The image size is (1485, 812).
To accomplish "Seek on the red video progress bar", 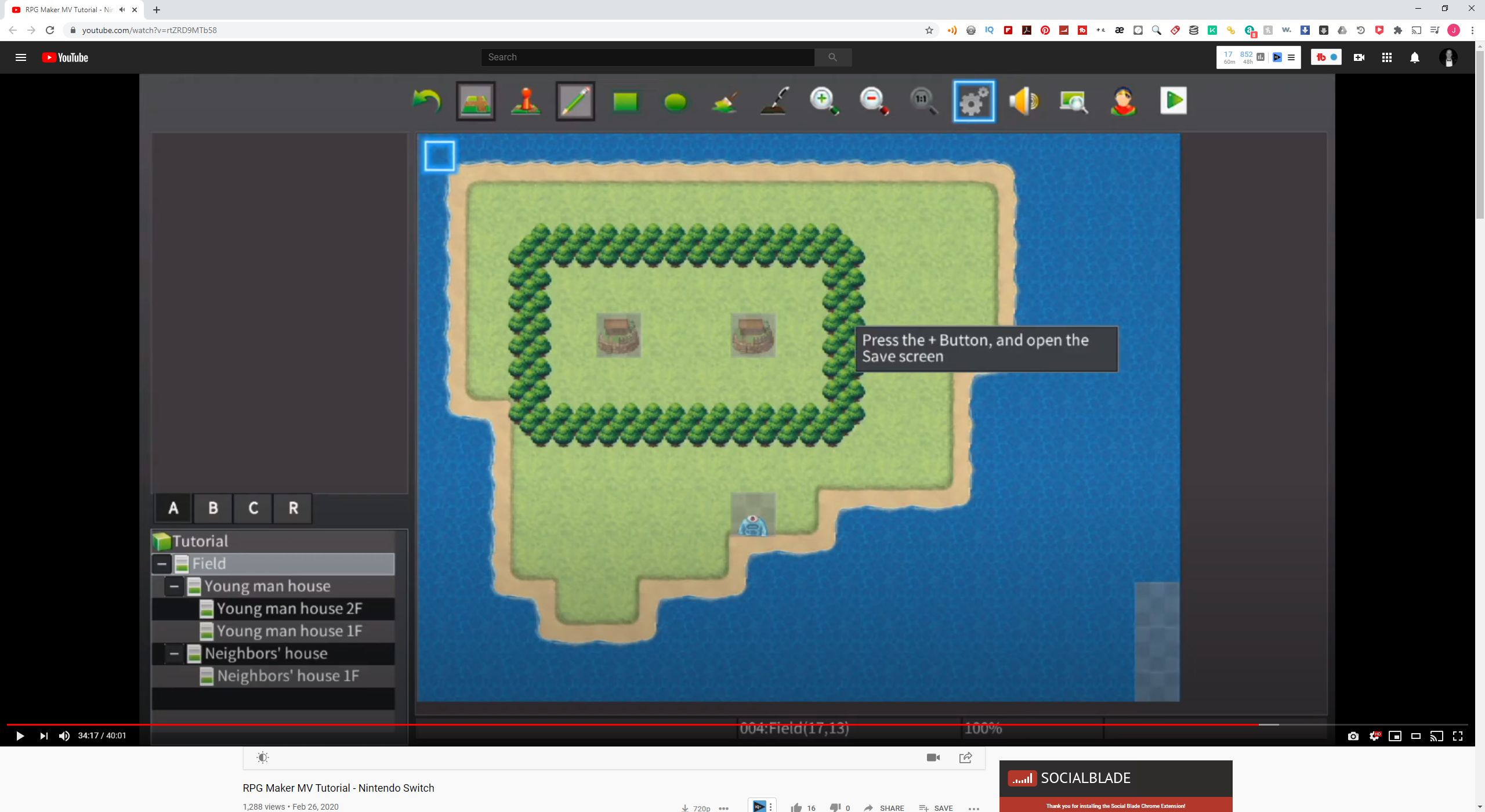I will point(737,725).
